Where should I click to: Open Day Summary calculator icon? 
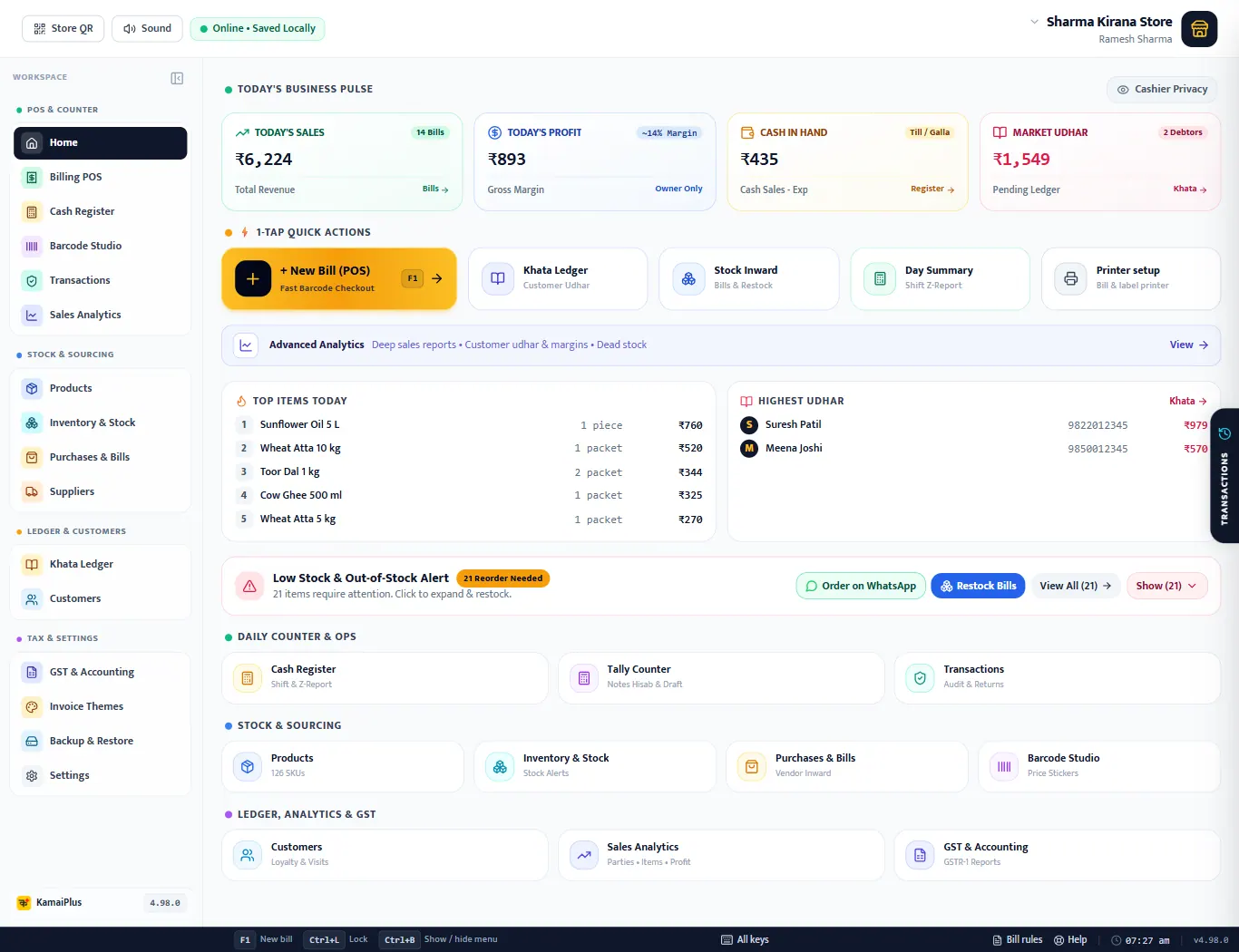880,278
